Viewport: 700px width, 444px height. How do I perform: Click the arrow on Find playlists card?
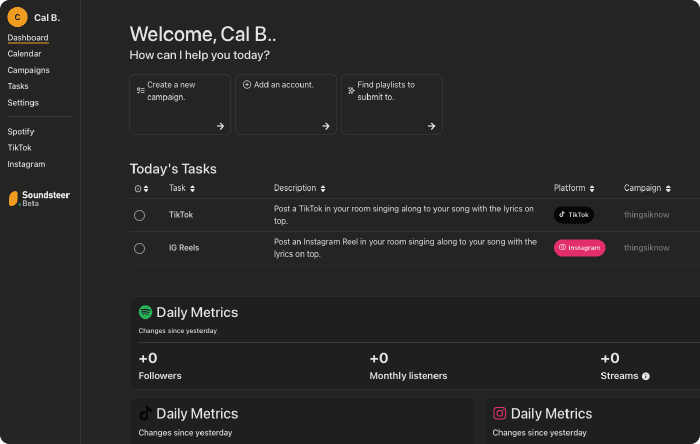pos(432,126)
